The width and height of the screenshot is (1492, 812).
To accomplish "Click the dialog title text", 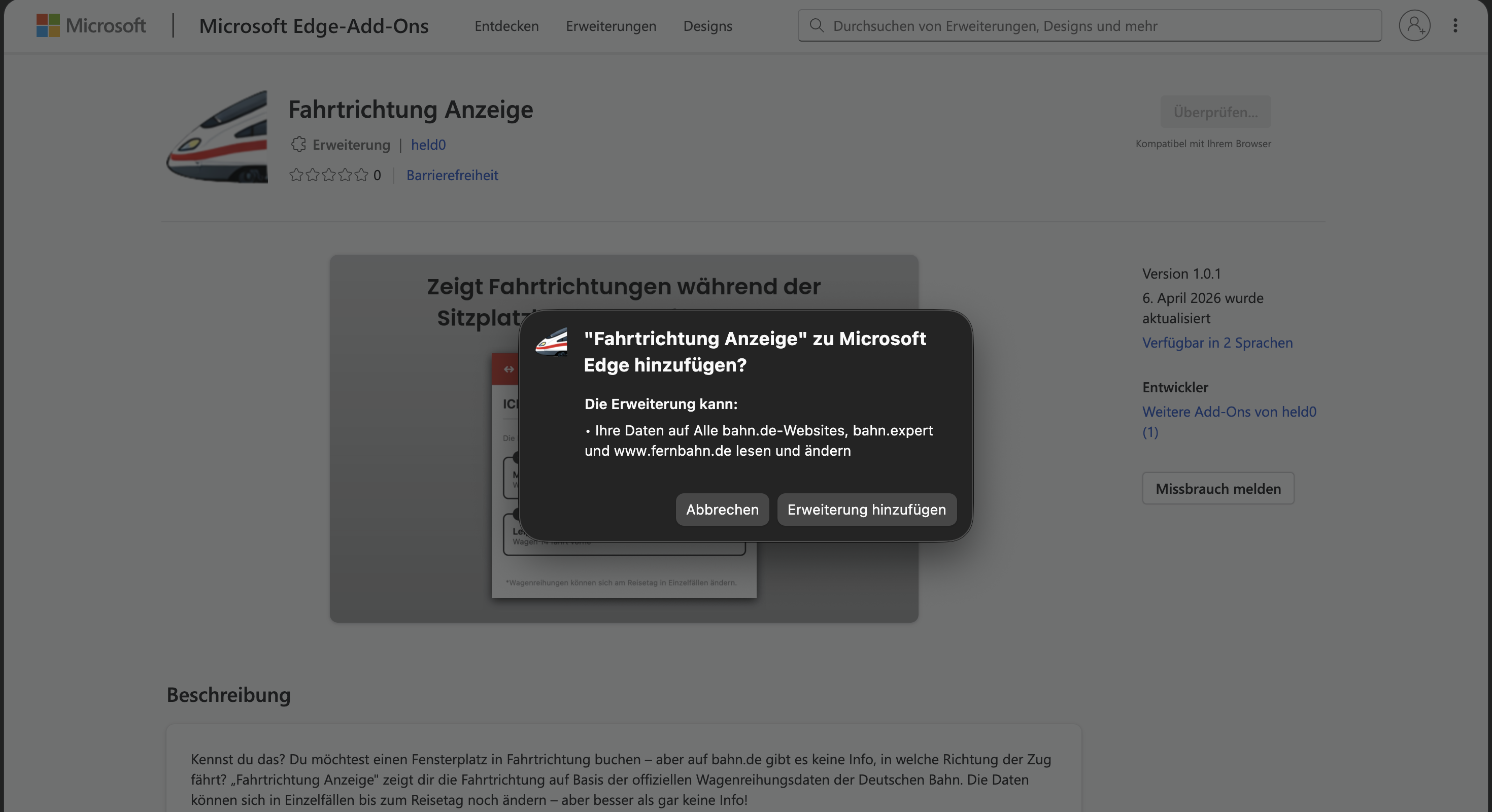I will click(x=755, y=351).
